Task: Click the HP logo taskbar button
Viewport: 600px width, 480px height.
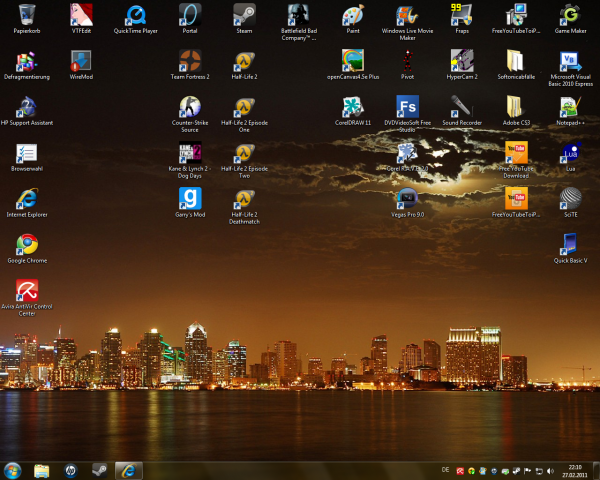Action: (x=70, y=471)
